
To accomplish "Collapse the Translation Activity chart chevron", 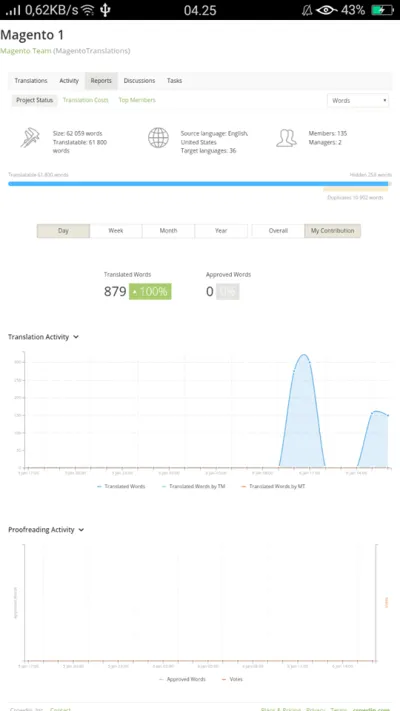I will [76, 337].
